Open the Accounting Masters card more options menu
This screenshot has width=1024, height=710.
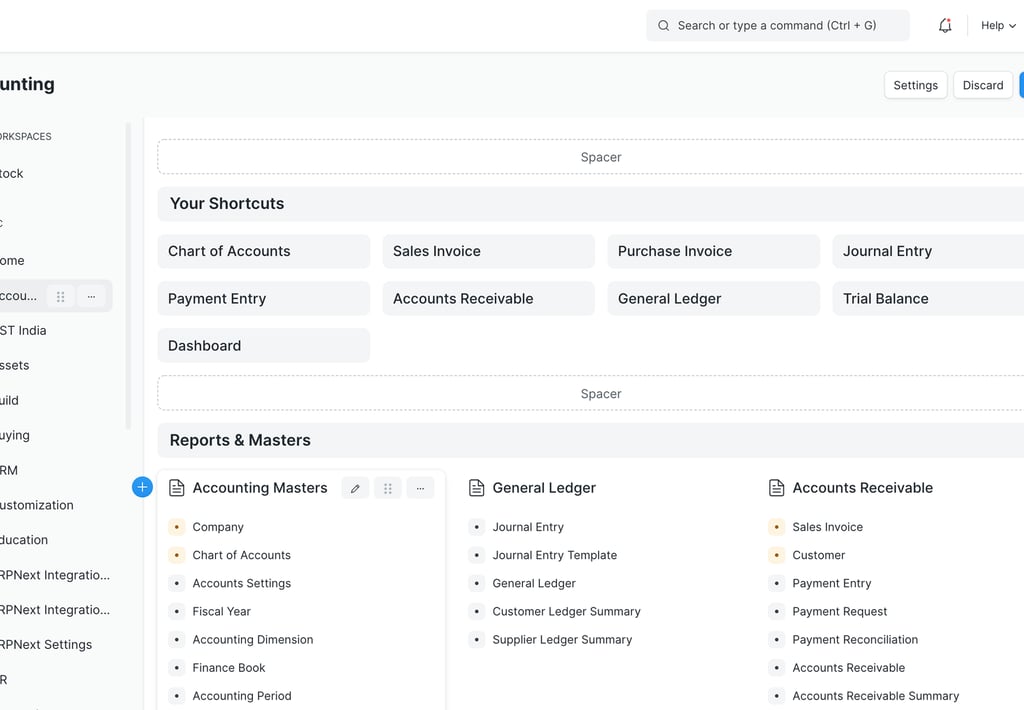420,488
